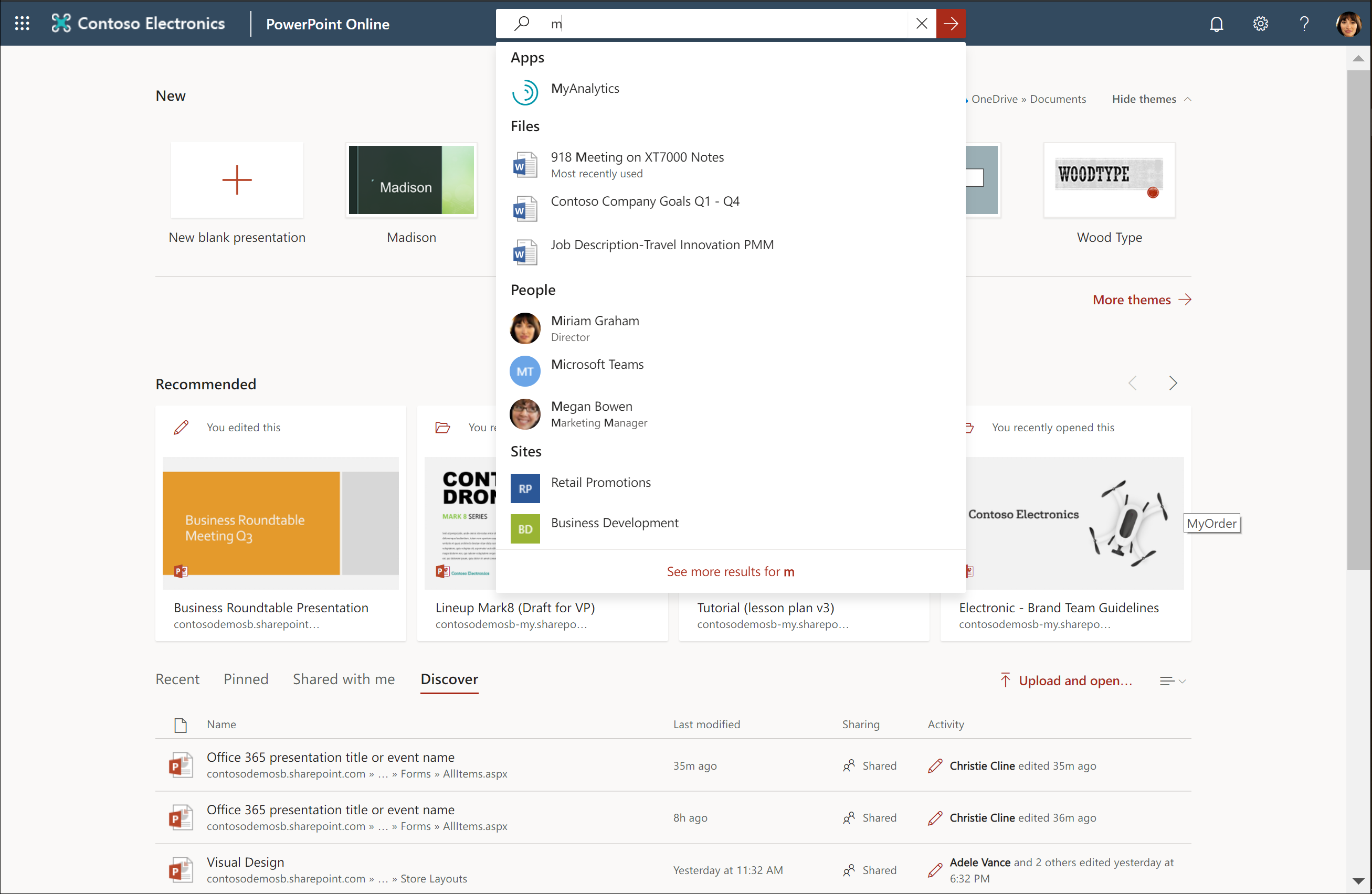
Task: Click the page vertical scrollbar
Action: (1358, 321)
